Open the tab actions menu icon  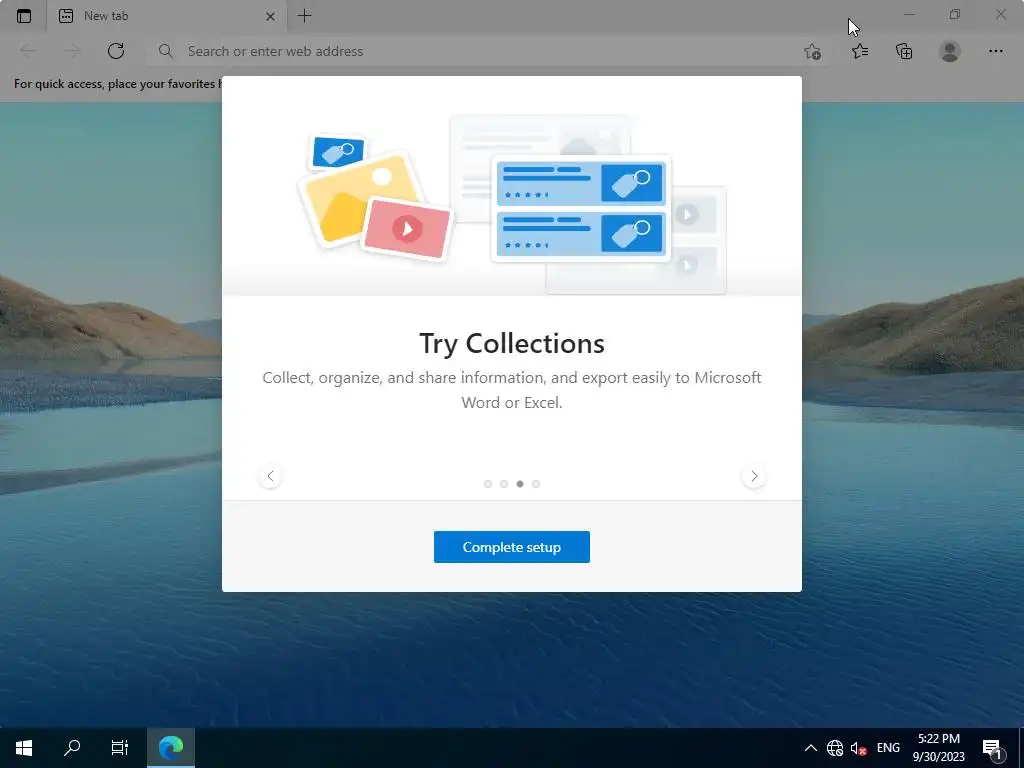point(24,16)
